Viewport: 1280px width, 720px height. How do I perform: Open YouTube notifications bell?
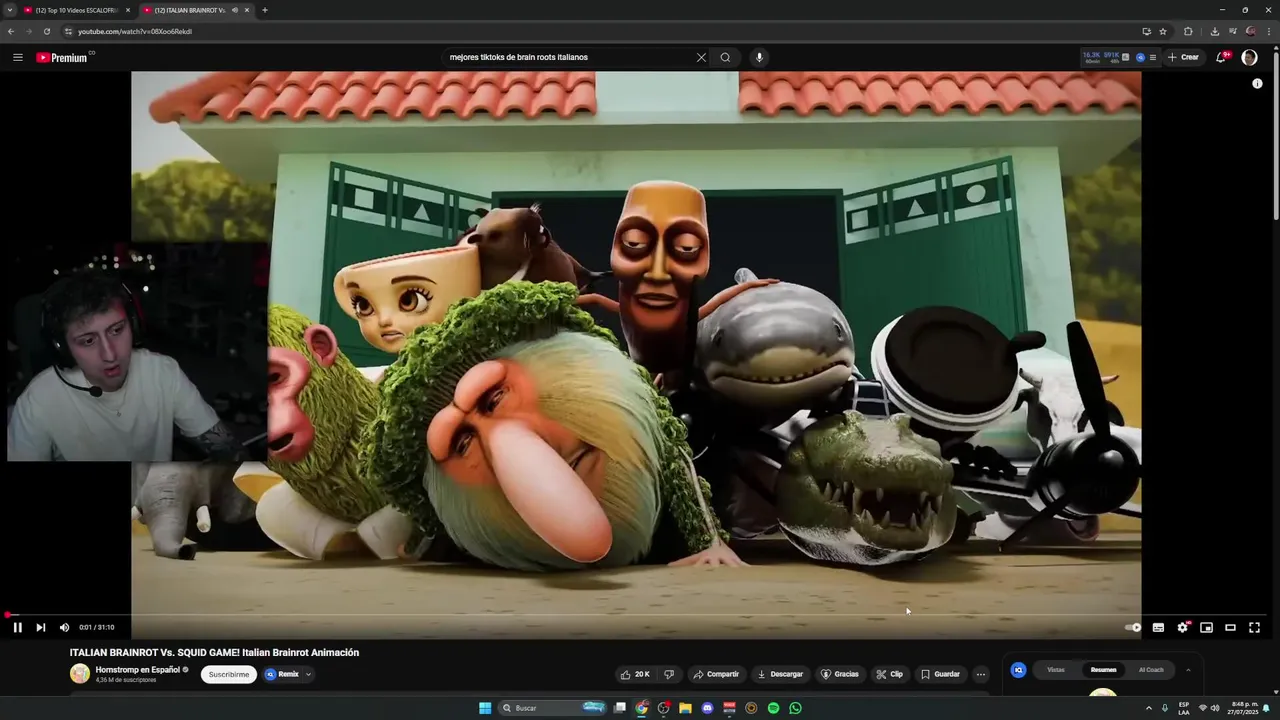pos(1221,57)
